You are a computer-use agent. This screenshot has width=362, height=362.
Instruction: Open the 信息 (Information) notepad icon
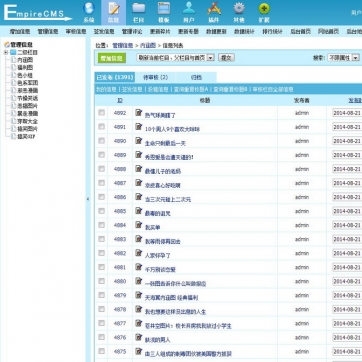coord(113,12)
